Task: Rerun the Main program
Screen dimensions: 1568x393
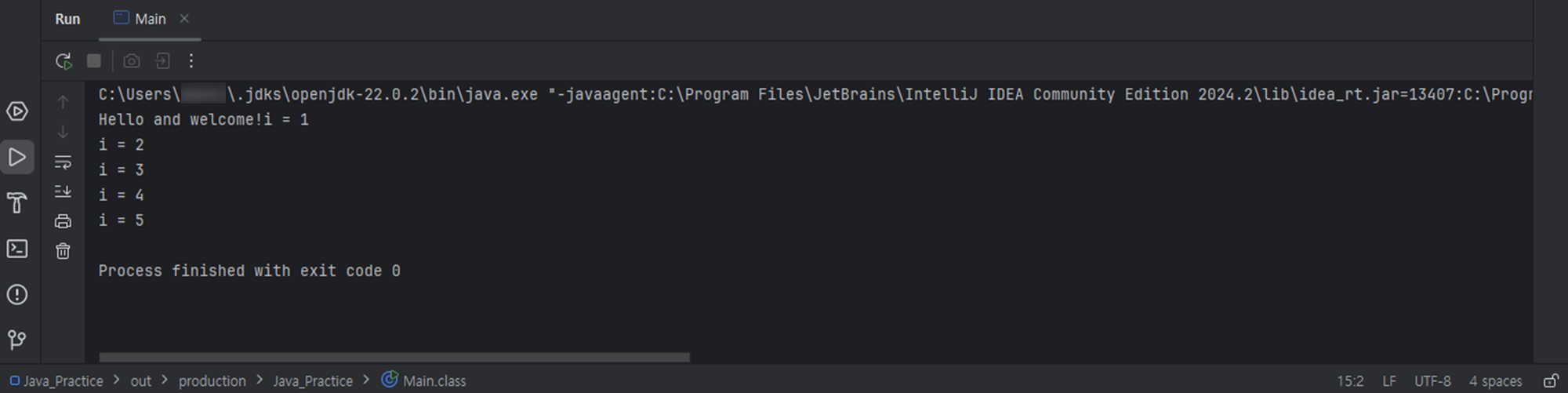Action: (64, 60)
